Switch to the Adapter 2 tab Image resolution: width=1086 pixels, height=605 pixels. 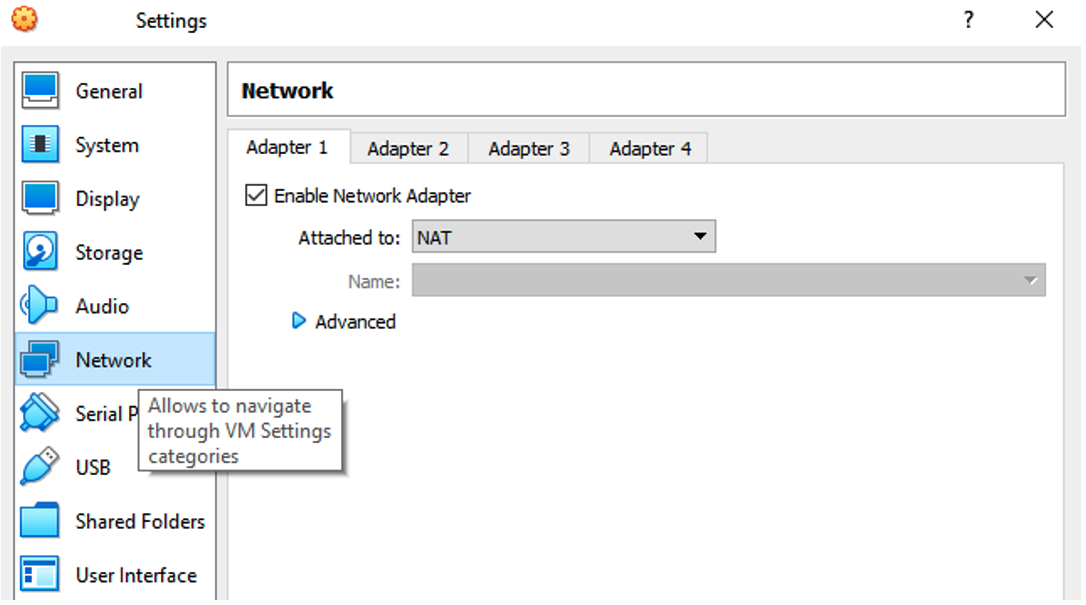click(409, 149)
